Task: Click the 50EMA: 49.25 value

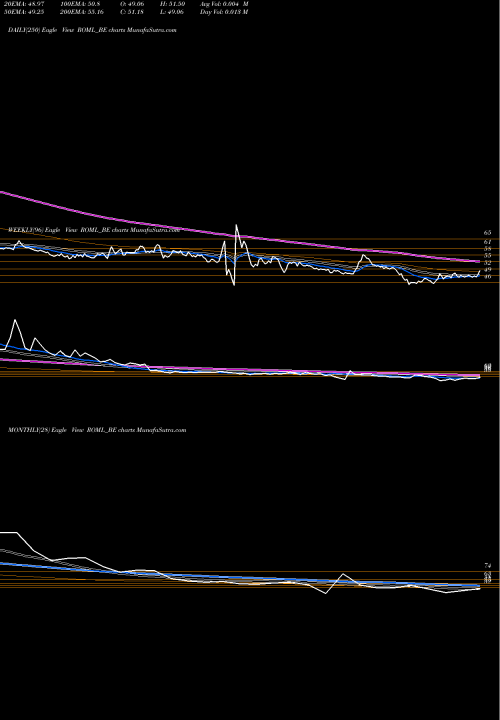Action: pos(24,12)
